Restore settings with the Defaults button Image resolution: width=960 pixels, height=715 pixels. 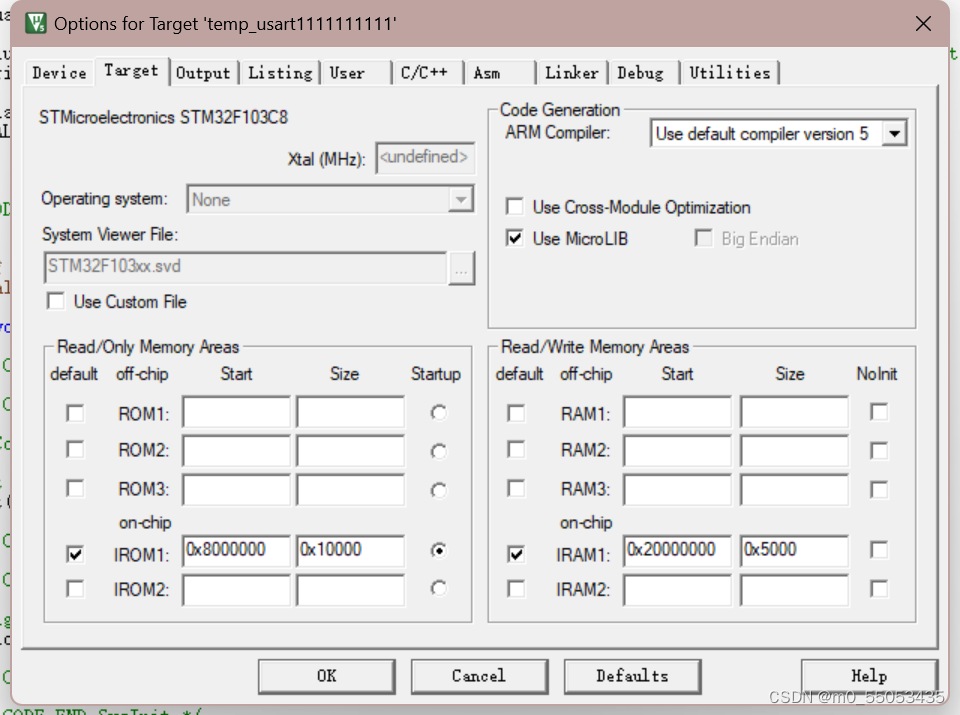[632, 676]
